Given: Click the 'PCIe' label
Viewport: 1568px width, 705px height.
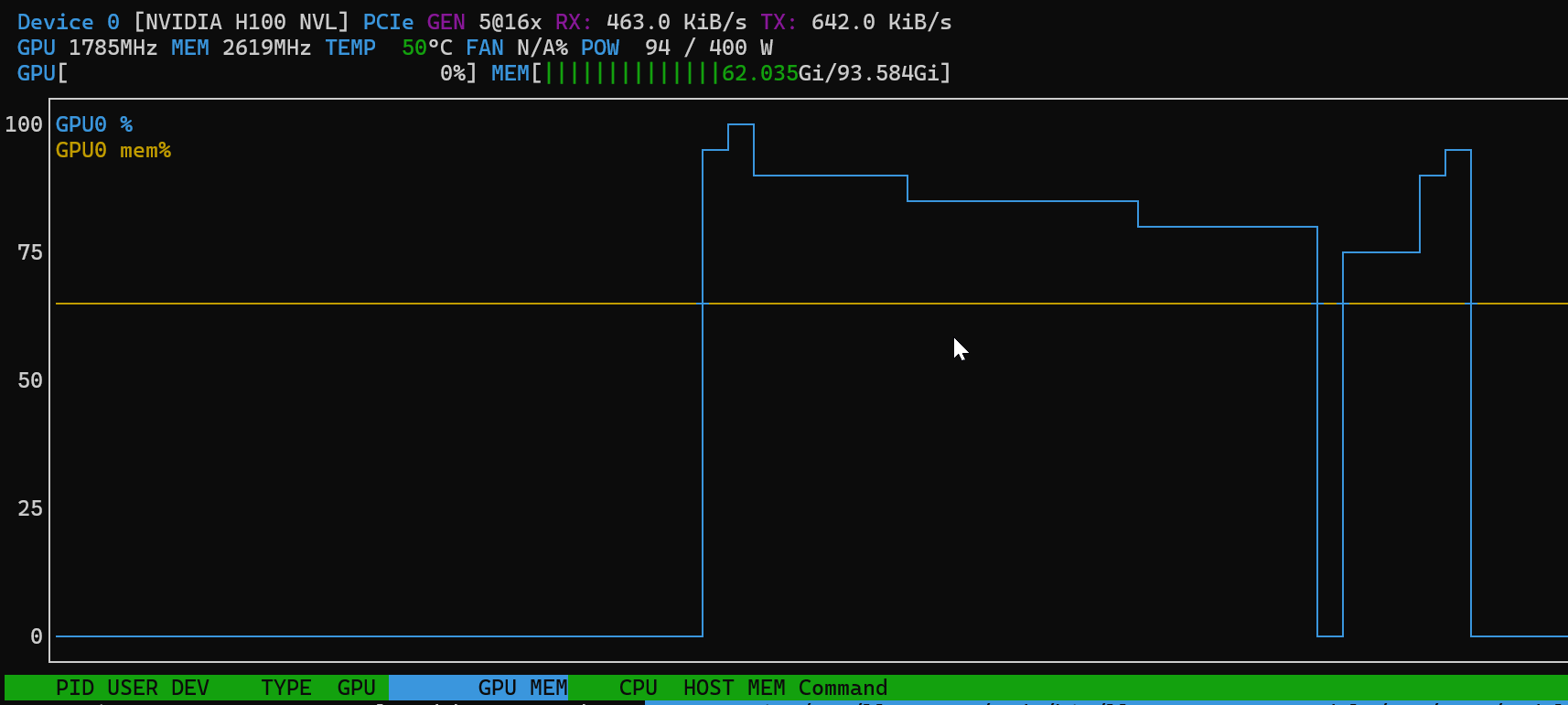Looking at the screenshot, I should tap(389, 22).
